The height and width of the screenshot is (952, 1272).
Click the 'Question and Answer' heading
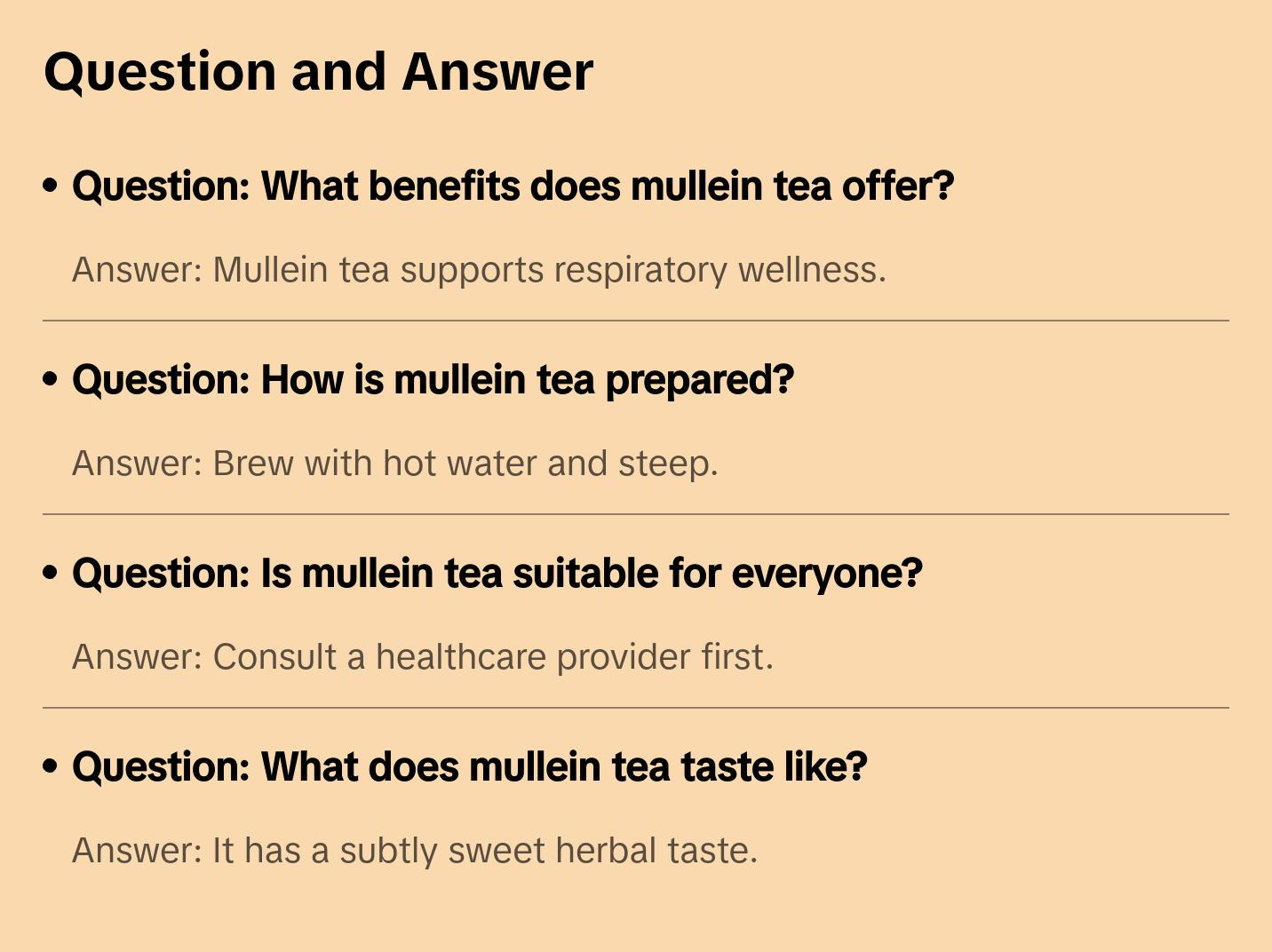(x=318, y=72)
